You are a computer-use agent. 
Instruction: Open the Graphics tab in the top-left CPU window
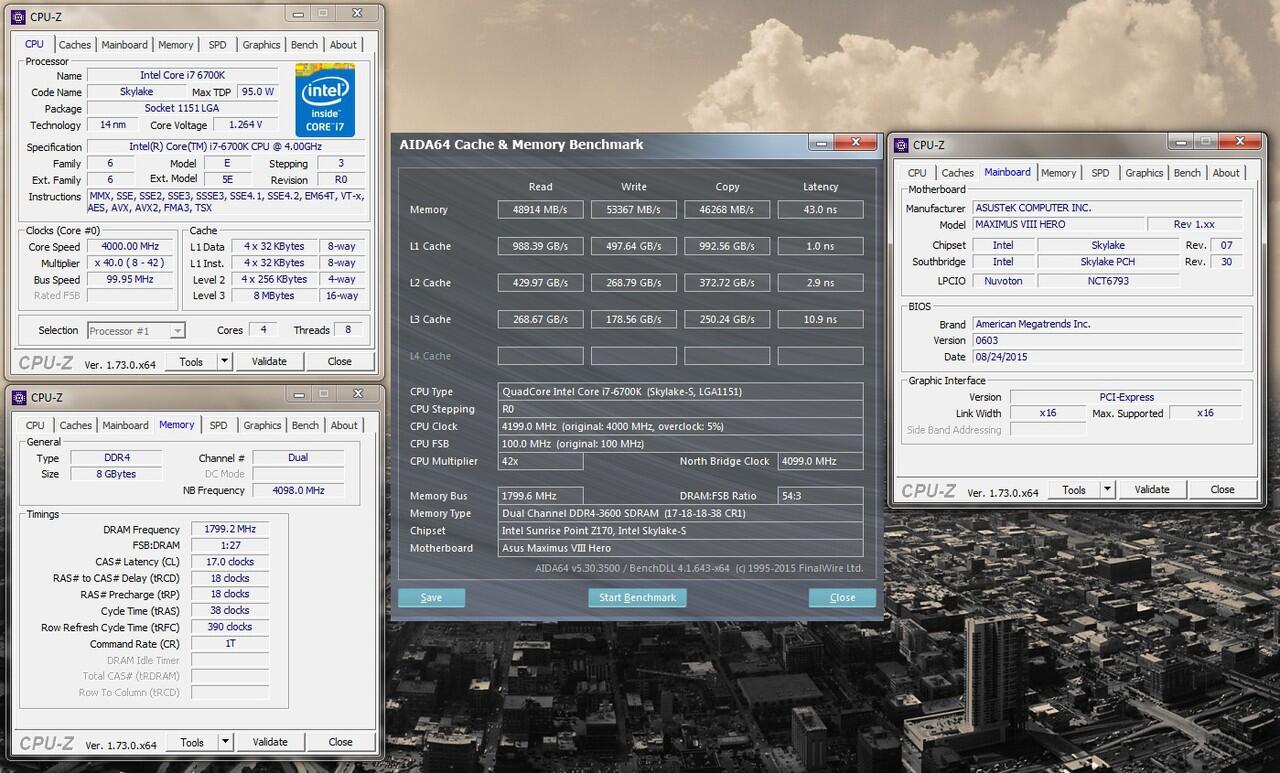[261, 45]
